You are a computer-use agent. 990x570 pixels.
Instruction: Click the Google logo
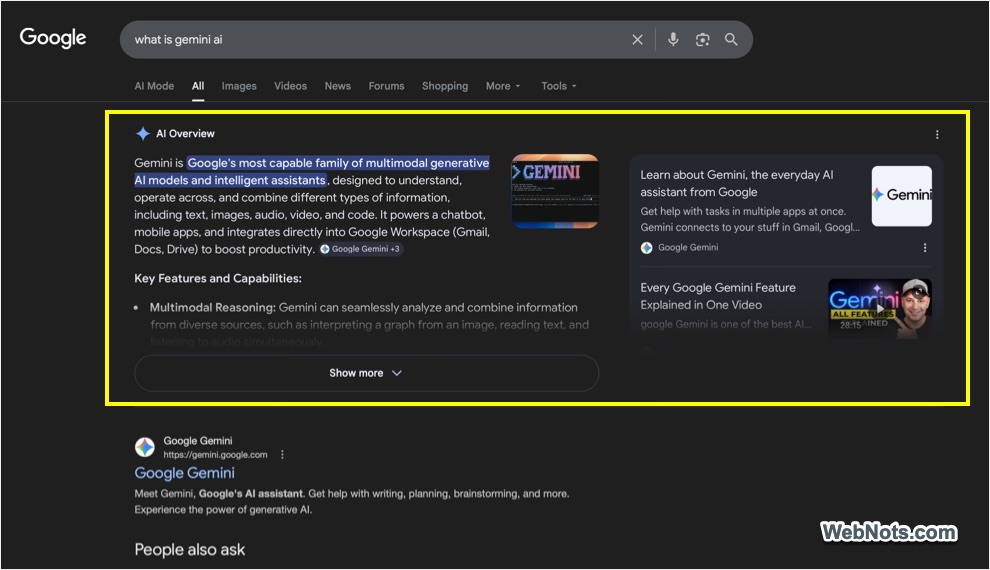(x=53, y=38)
